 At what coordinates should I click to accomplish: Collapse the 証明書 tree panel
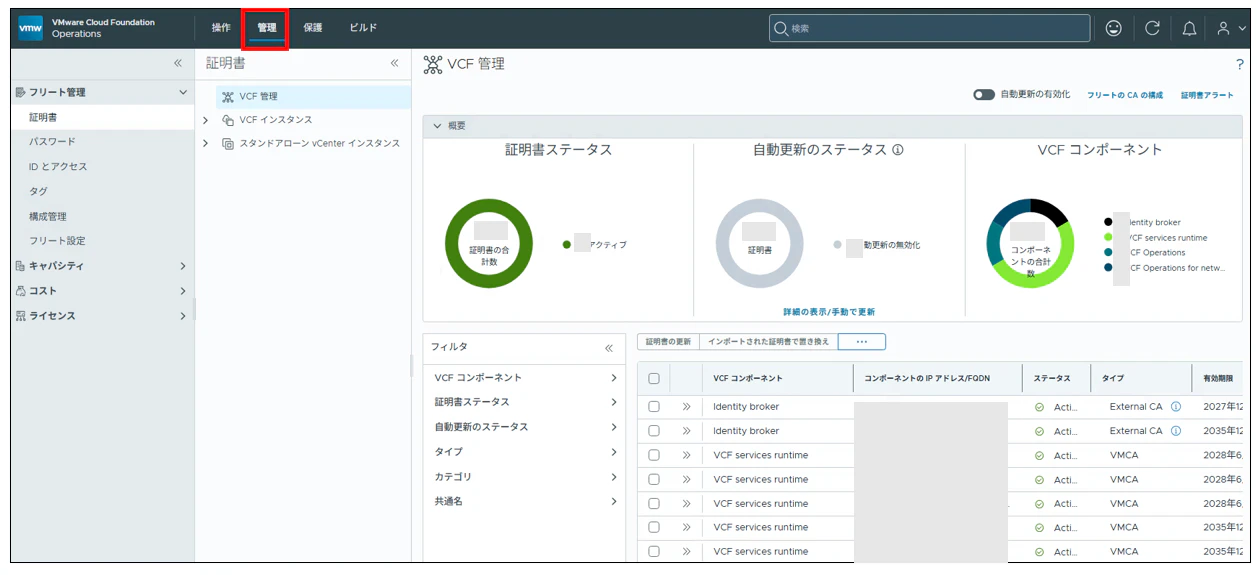click(x=394, y=63)
